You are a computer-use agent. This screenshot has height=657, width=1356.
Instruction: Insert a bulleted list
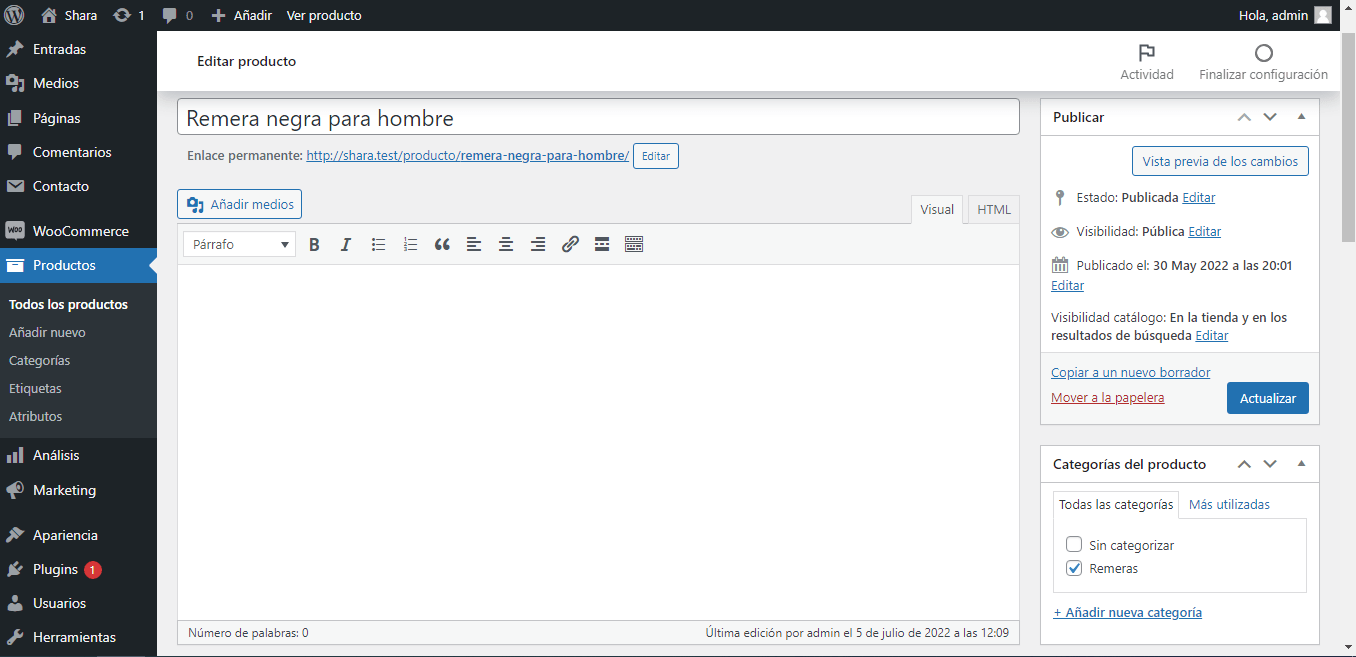[378, 244]
